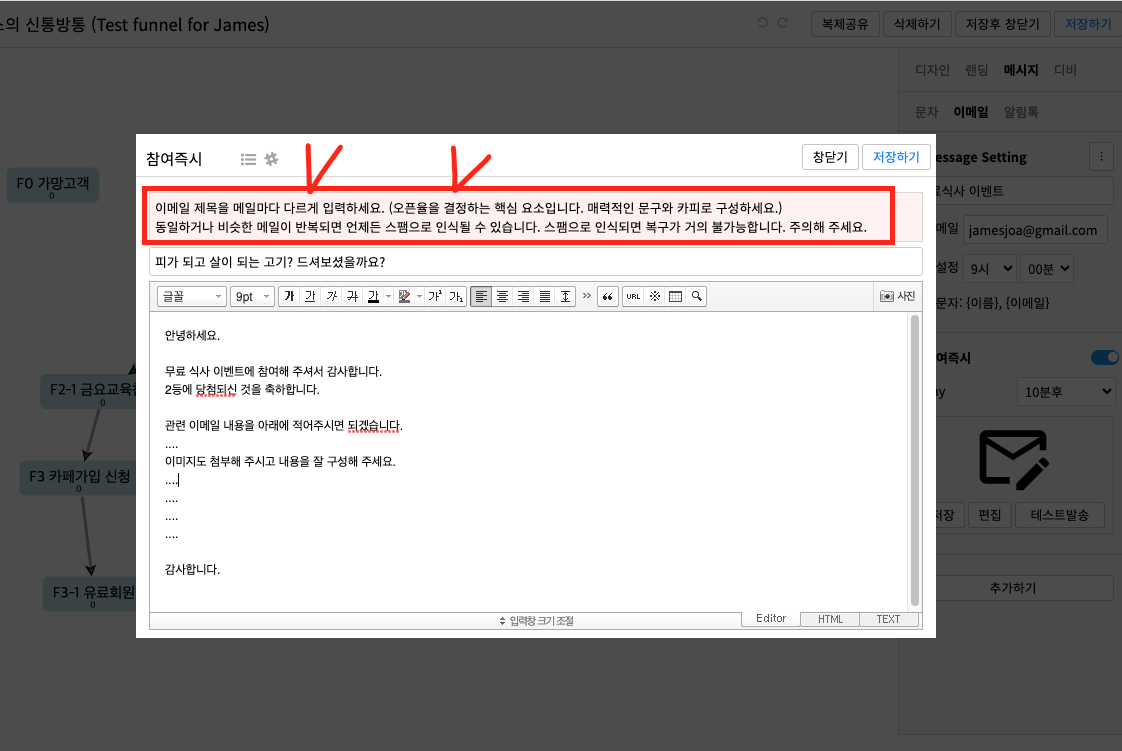
Task: Open the 글꼴 font dropdown
Action: (192, 296)
